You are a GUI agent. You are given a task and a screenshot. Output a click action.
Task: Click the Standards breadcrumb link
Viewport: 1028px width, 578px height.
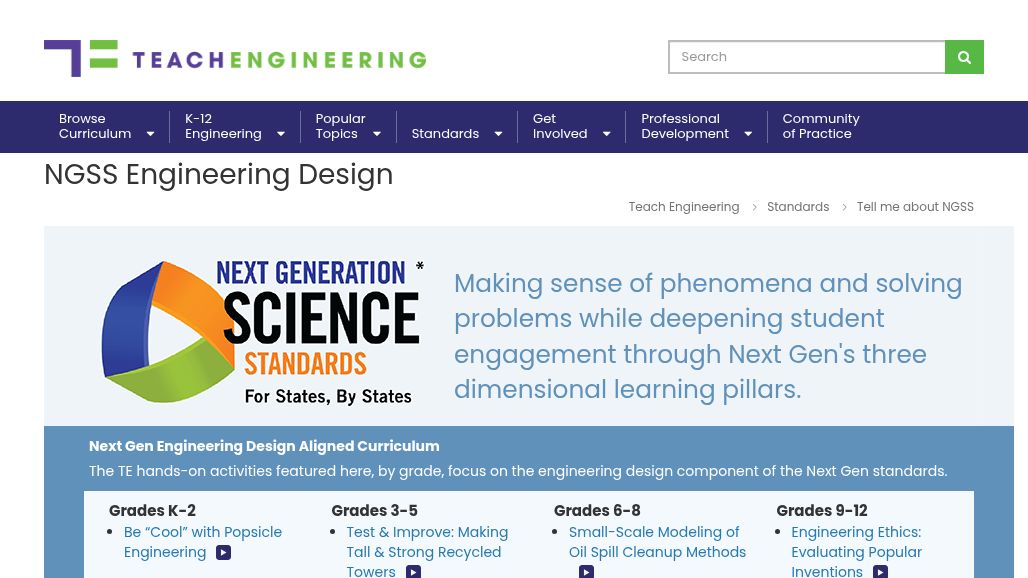click(797, 207)
